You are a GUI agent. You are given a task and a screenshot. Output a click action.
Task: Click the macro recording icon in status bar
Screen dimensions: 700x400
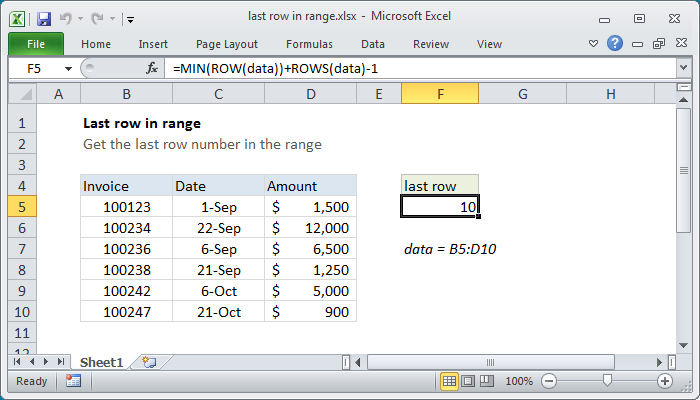coord(73,381)
